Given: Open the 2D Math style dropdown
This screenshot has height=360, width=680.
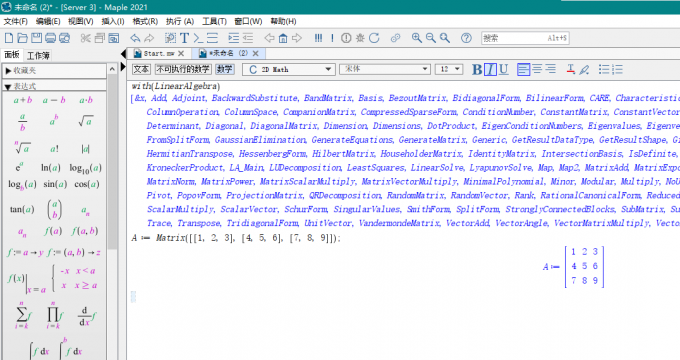Looking at the screenshot, I should pos(288,69).
